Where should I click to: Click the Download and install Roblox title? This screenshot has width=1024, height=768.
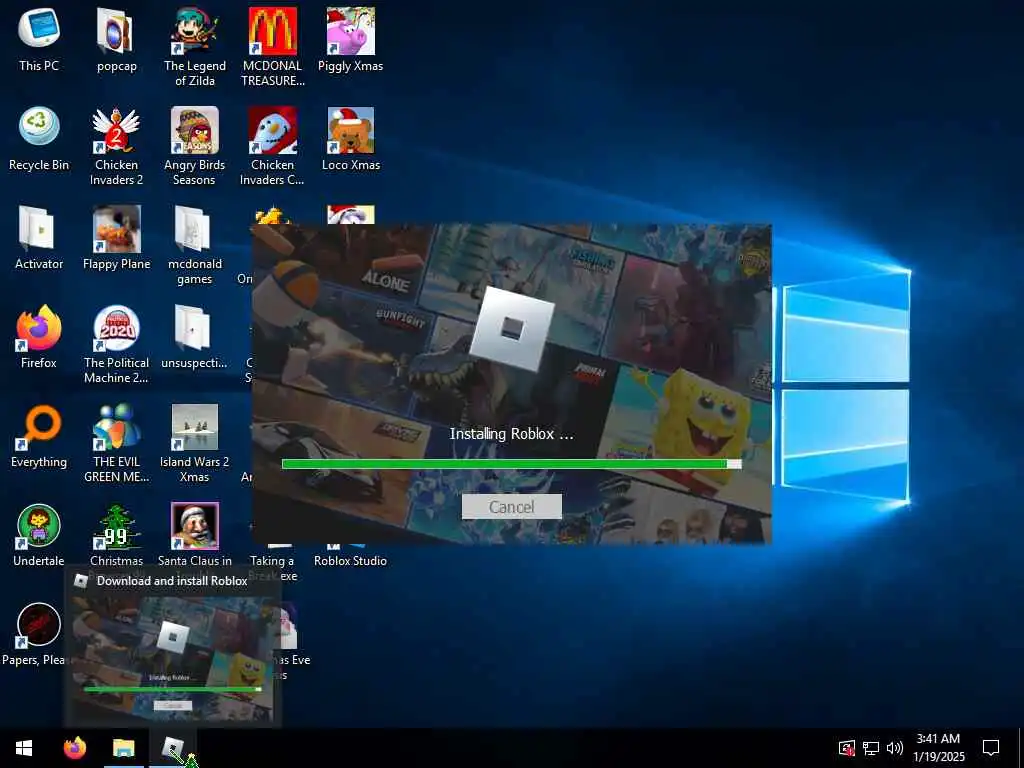point(172,581)
